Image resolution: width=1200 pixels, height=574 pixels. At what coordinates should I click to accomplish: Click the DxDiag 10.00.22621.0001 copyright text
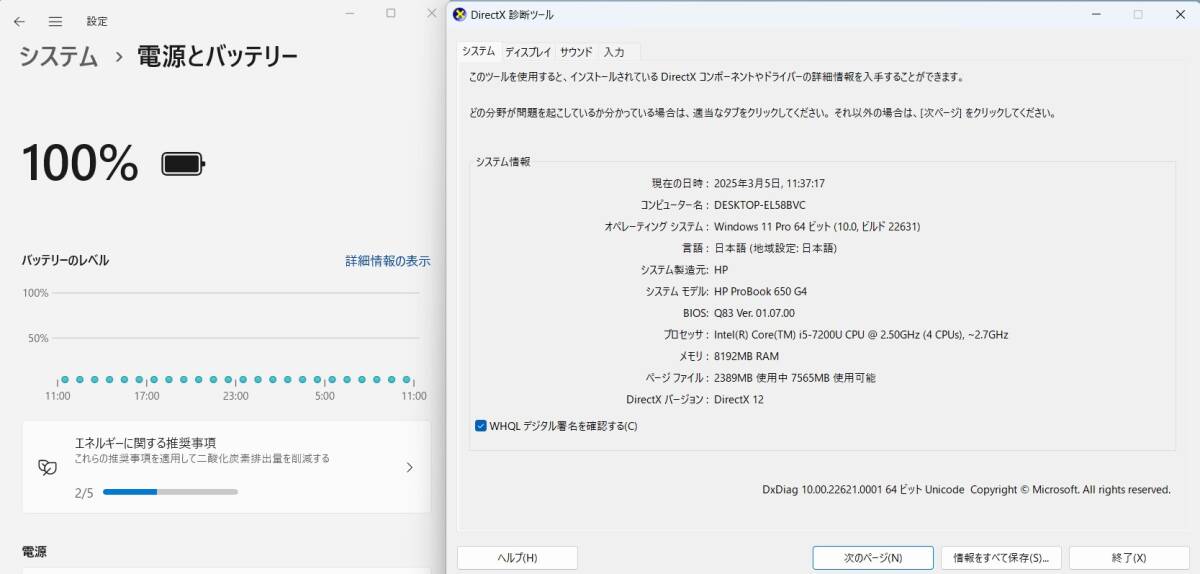[x=966, y=490]
